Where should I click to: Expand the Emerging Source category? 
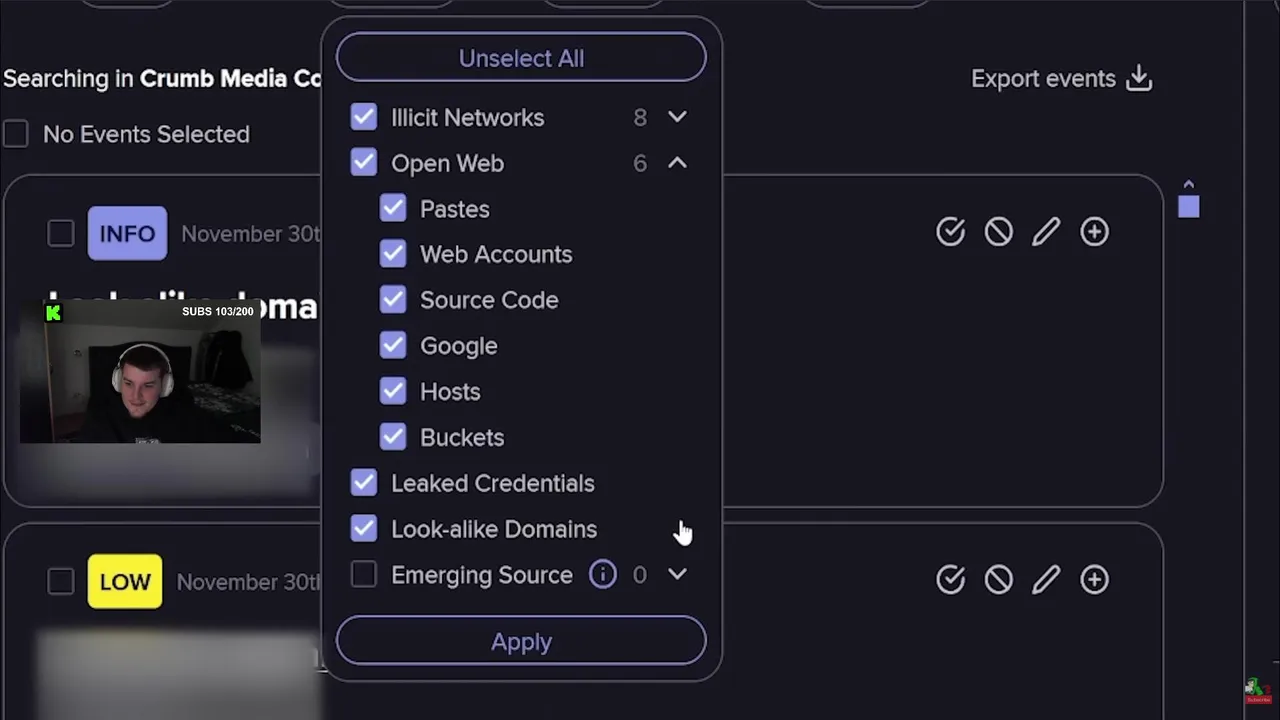pyautogui.click(x=677, y=574)
